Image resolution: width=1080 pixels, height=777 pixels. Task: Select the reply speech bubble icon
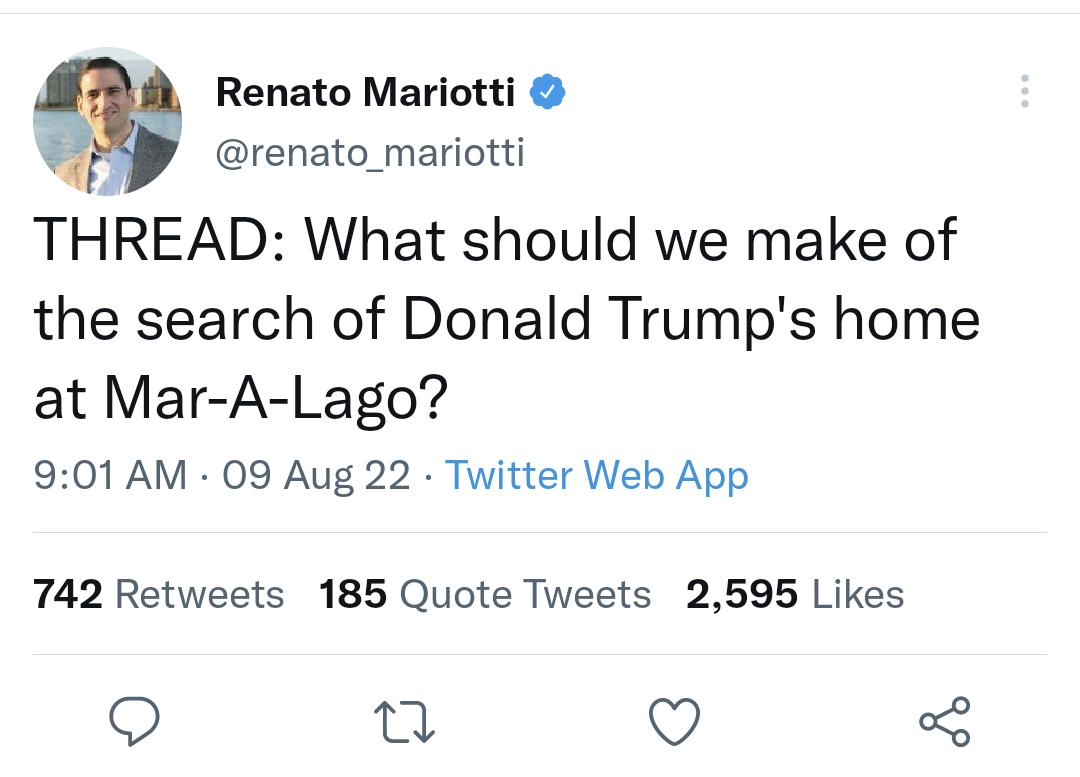pyautogui.click(x=137, y=719)
